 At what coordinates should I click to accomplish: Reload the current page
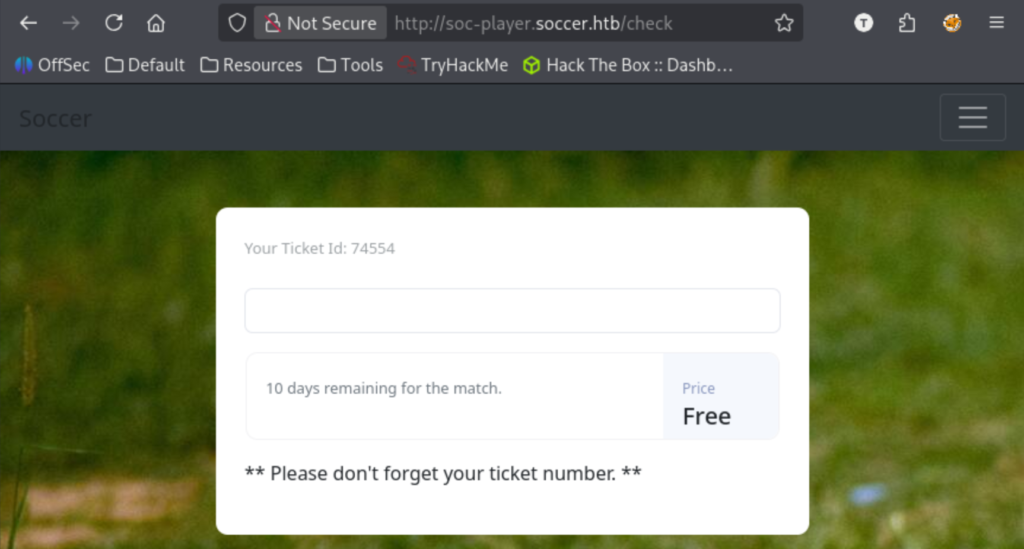coord(114,23)
